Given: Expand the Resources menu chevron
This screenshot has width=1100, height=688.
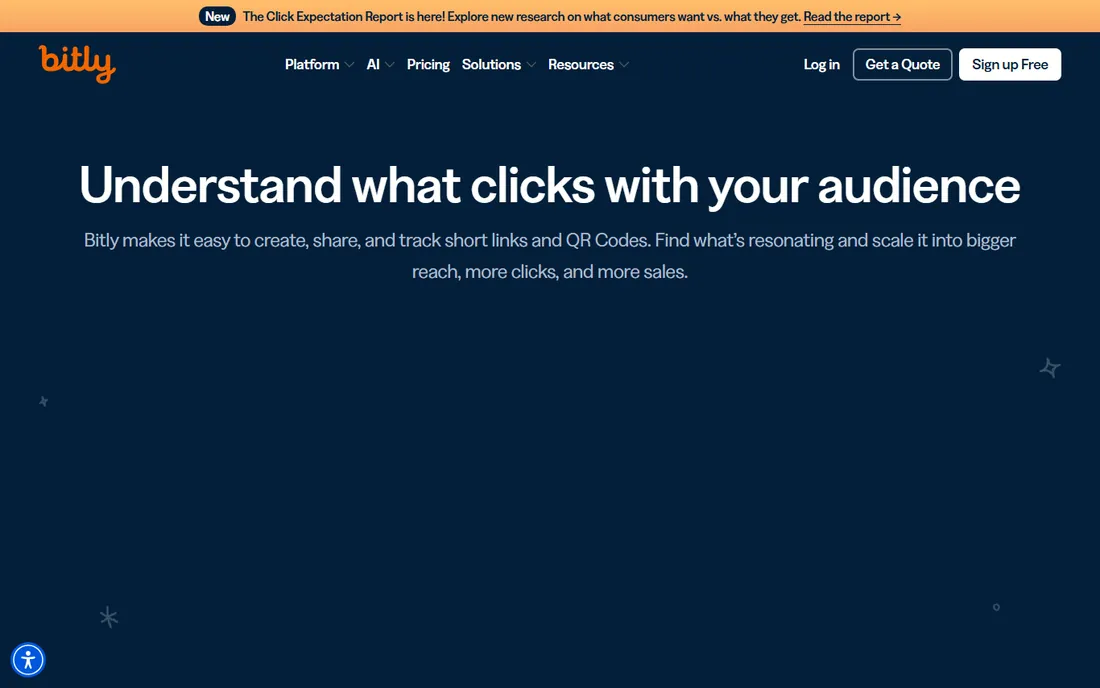Looking at the screenshot, I should click(x=624, y=65).
